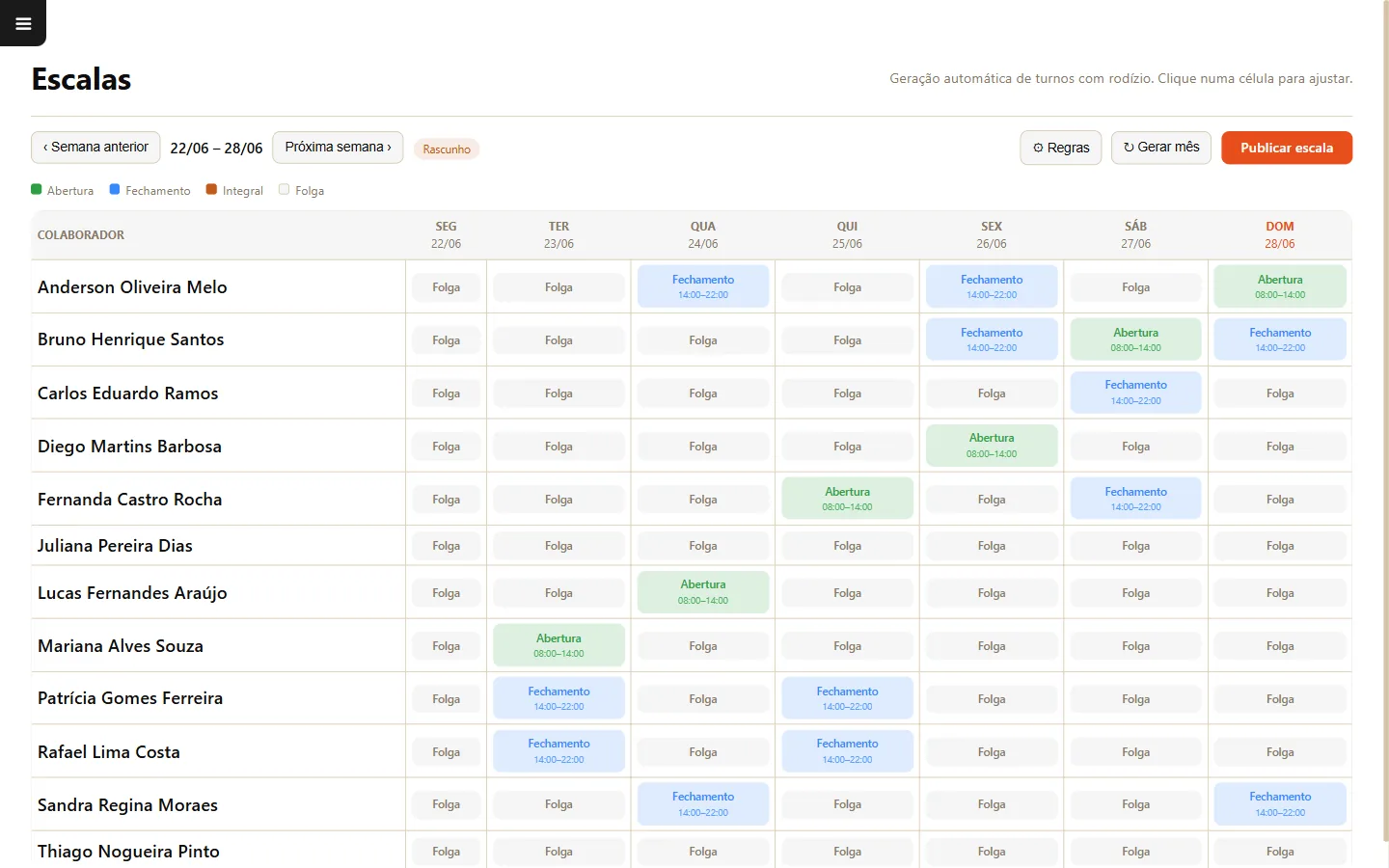Open Fernanda's Thursday Abertura shift
The height and width of the screenshot is (868, 1389).
(848, 499)
